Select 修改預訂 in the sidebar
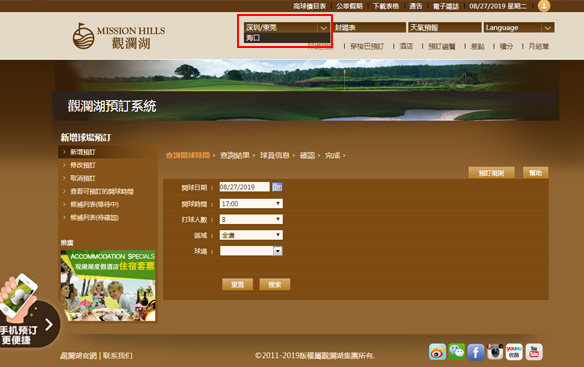 pos(83,165)
